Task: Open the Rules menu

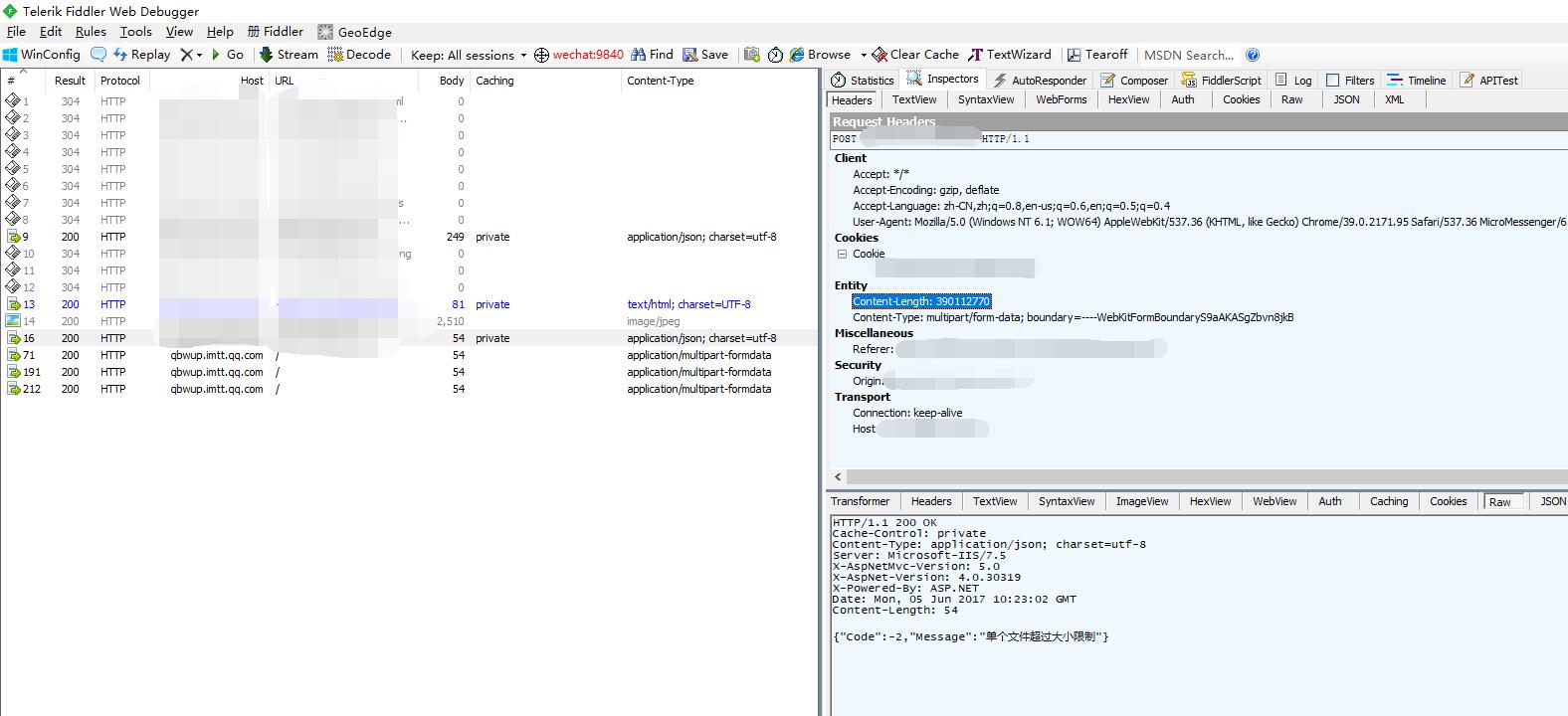Action: click(x=91, y=32)
